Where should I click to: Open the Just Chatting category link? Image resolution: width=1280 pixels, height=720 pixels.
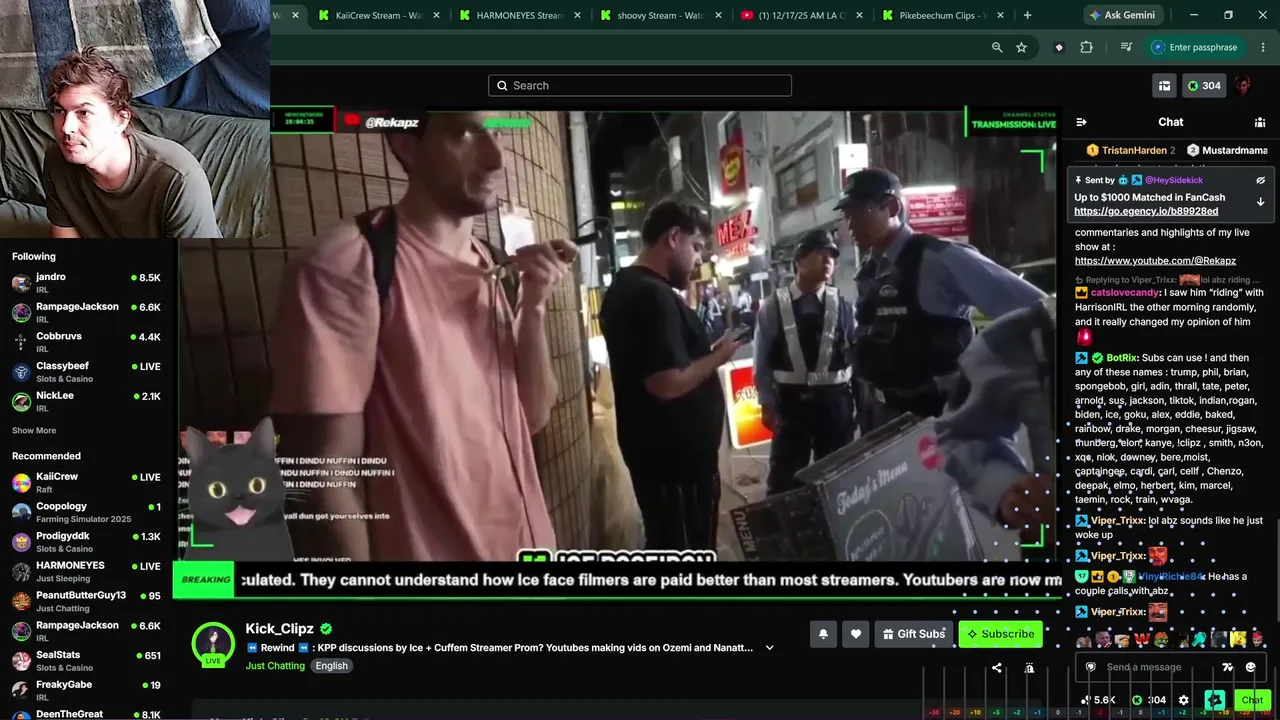tap(275, 666)
